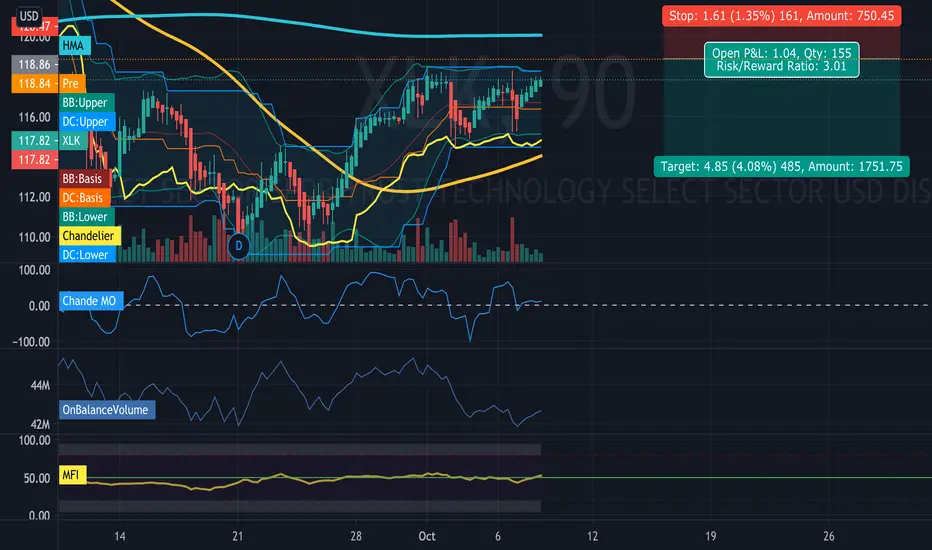Click the Open P&L info box
Screen dimensions: 932x550
point(782,59)
